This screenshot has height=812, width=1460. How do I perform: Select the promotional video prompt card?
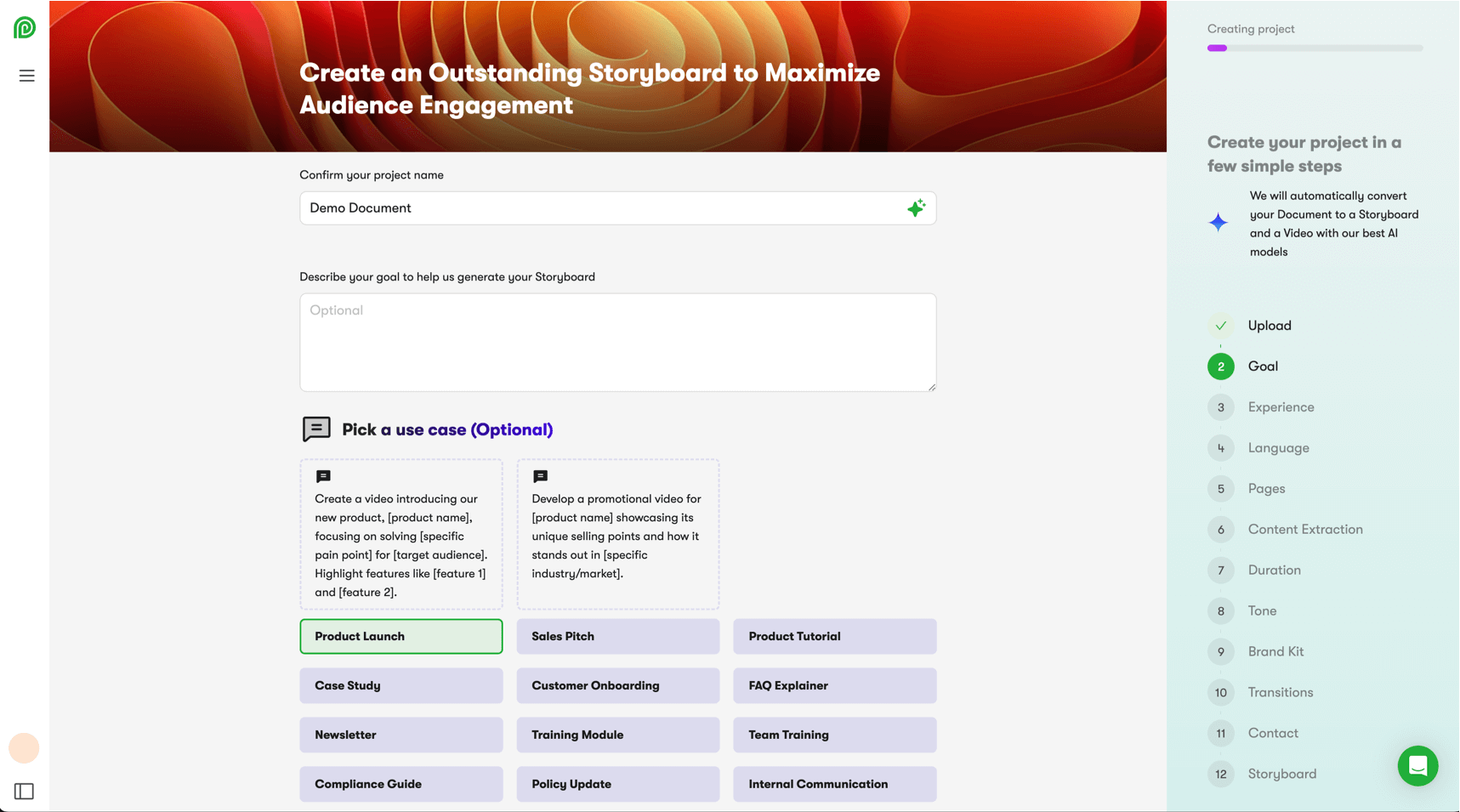point(618,535)
